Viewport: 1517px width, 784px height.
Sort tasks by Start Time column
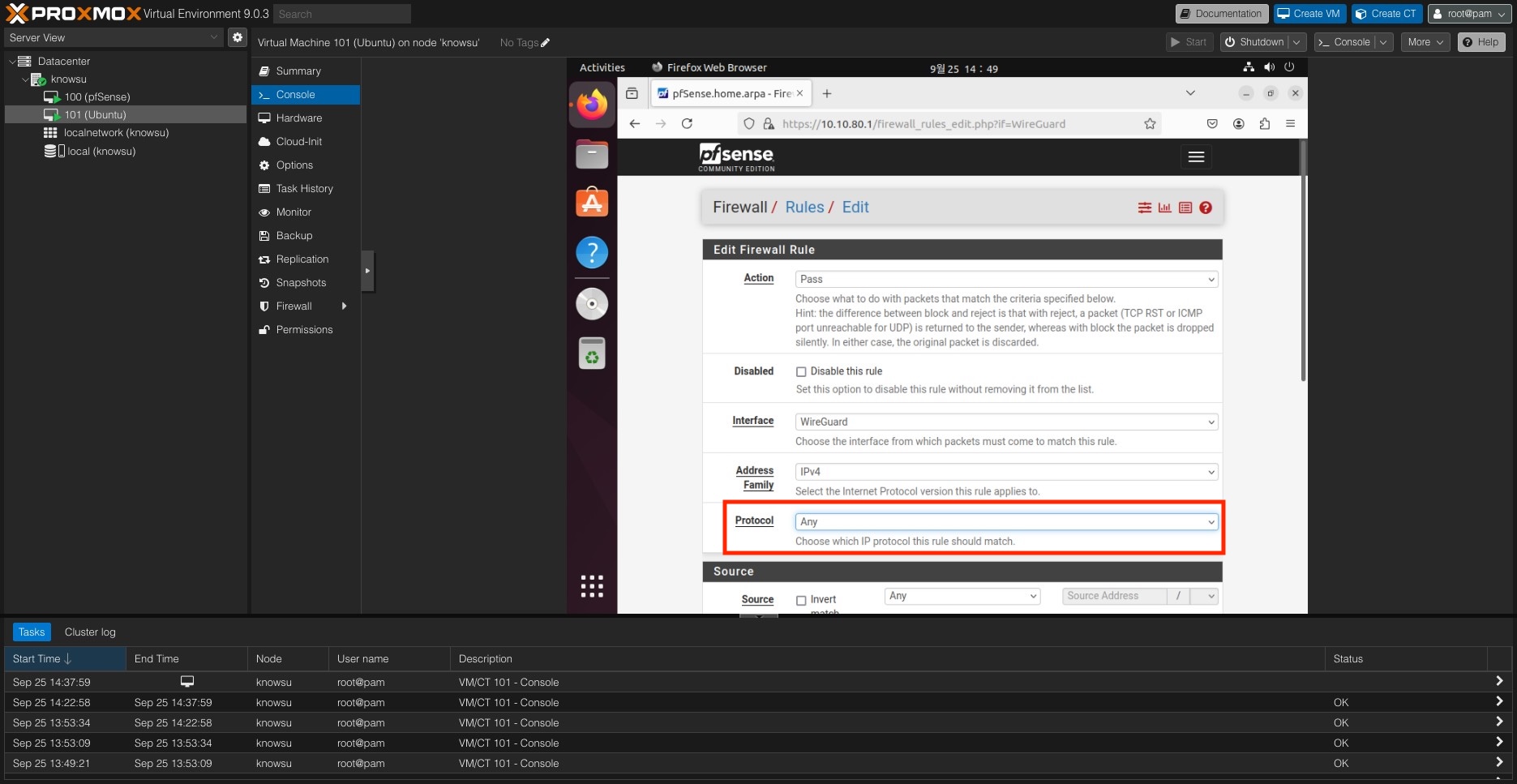pyautogui.click(x=65, y=659)
